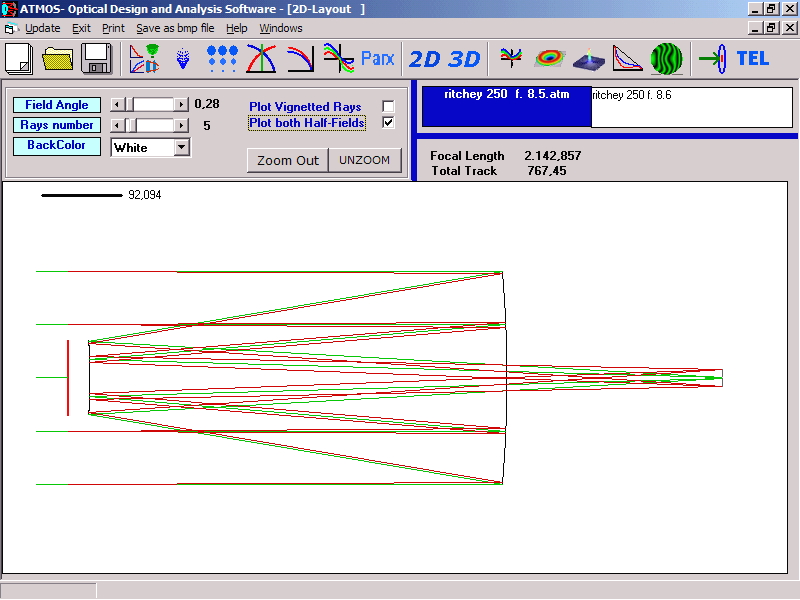The image size is (800, 600).
Task: Open the spot diagram blue dots icon
Action: pos(222,58)
